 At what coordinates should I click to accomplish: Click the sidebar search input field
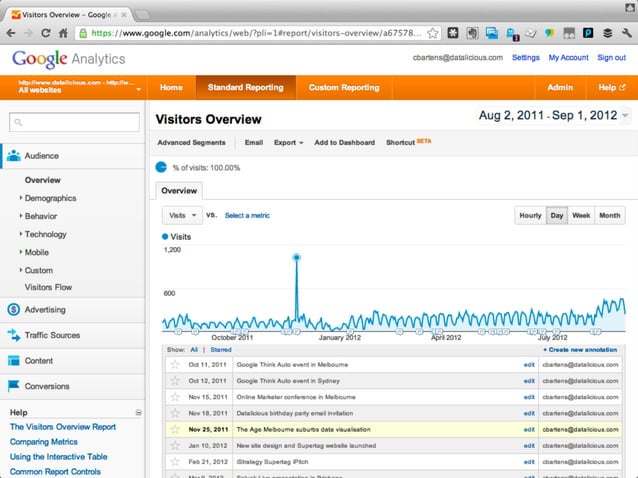(77, 122)
